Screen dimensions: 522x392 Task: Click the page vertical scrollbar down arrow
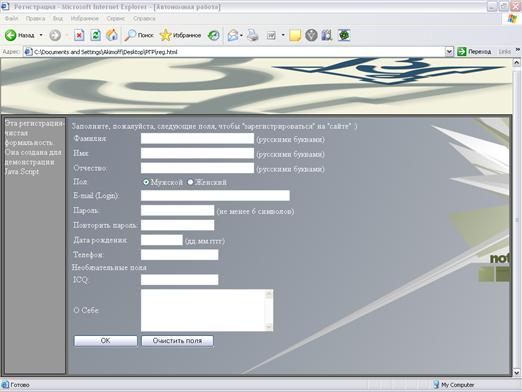(517, 373)
